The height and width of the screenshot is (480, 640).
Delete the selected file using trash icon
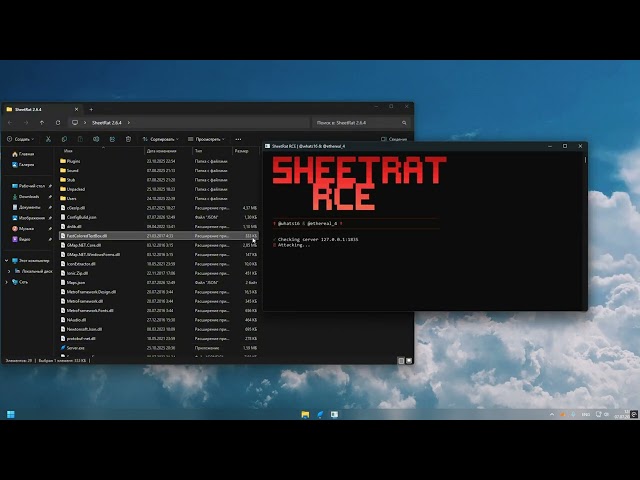(x=128, y=139)
